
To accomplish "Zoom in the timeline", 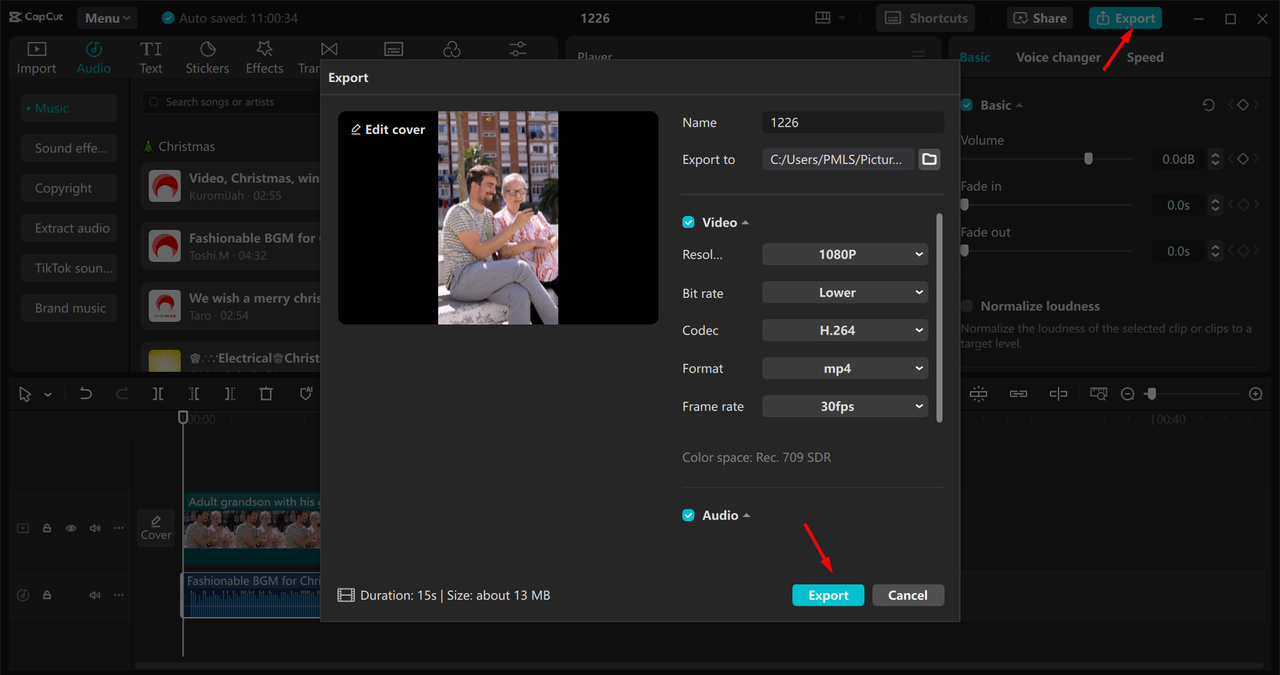I will point(1256,394).
